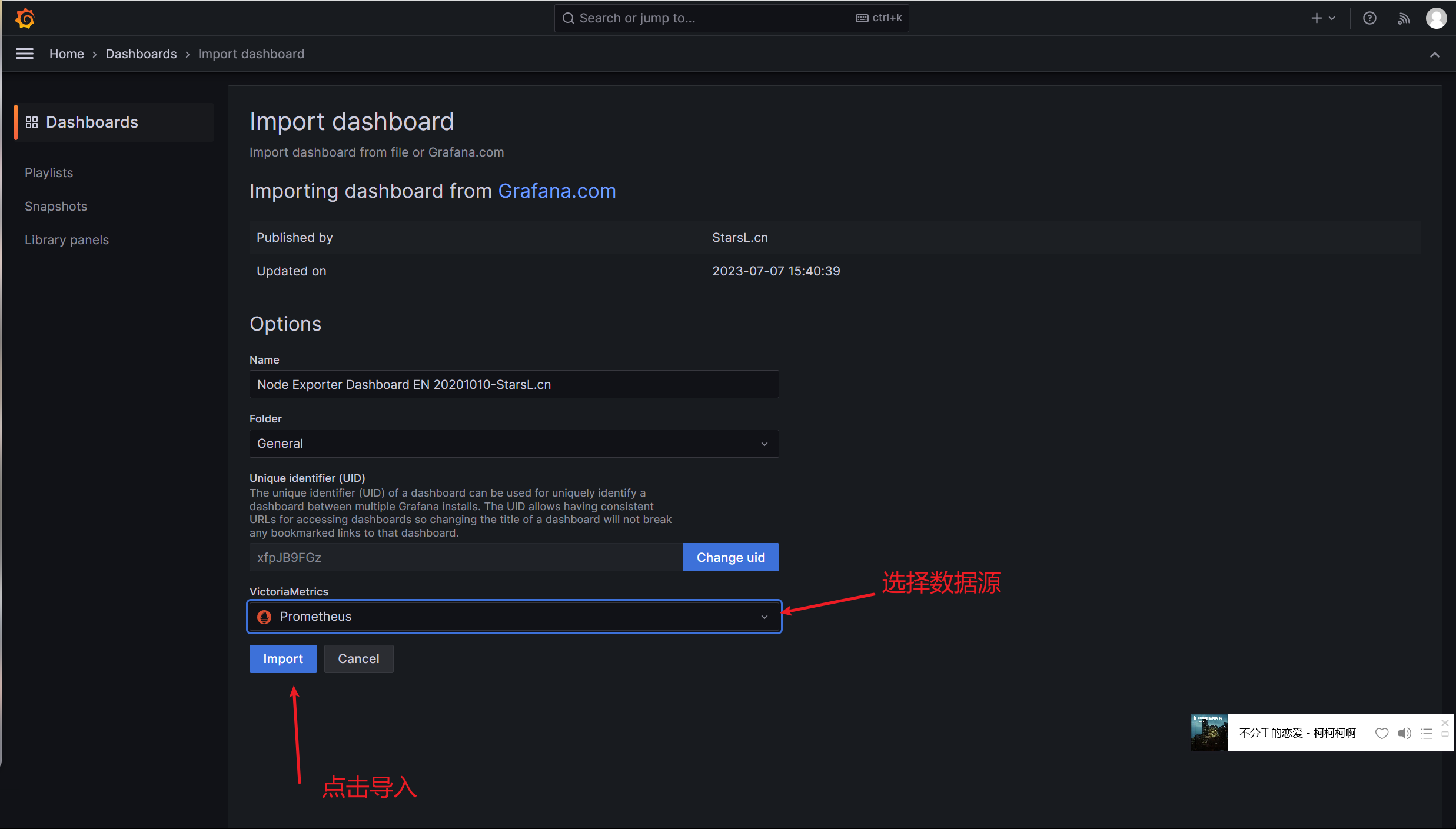Open Snapshots in the sidebar
The height and width of the screenshot is (829, 1456).
pos(56,207)
